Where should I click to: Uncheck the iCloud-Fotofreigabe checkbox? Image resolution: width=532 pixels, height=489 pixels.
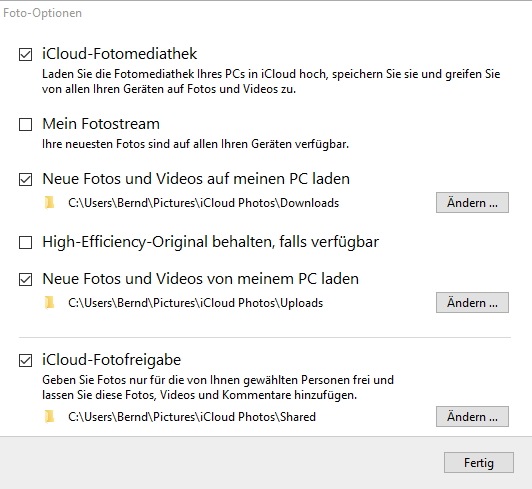click(x=25, y=360)
